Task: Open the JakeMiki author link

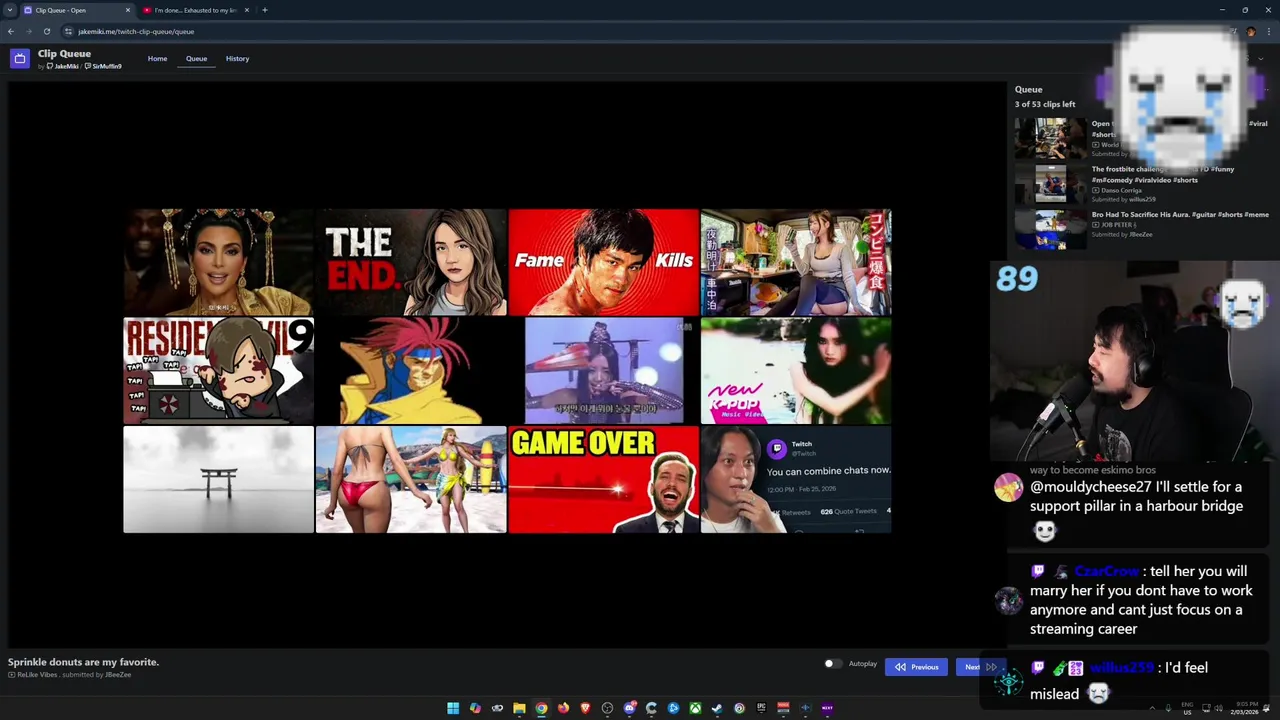Action: coord(63,67)
